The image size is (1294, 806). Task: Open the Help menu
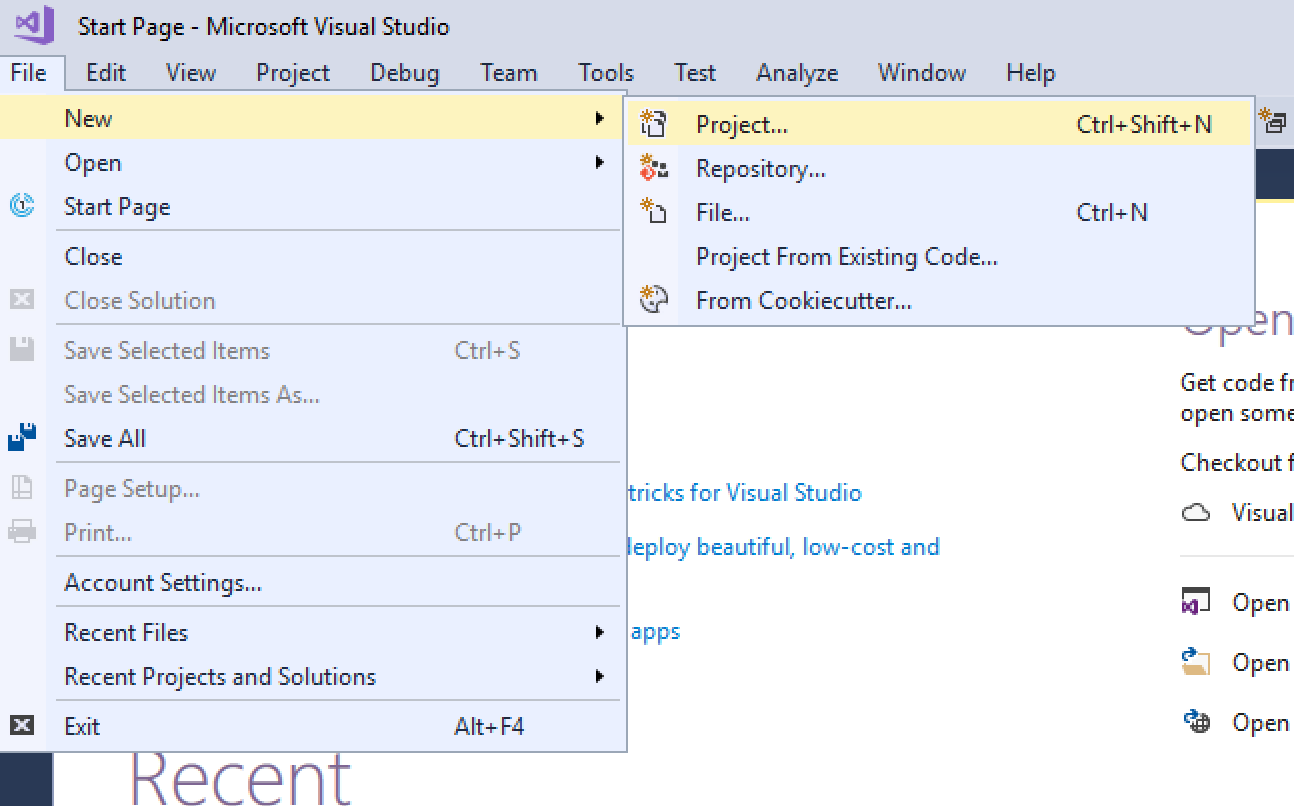[x=1031, y=72]
